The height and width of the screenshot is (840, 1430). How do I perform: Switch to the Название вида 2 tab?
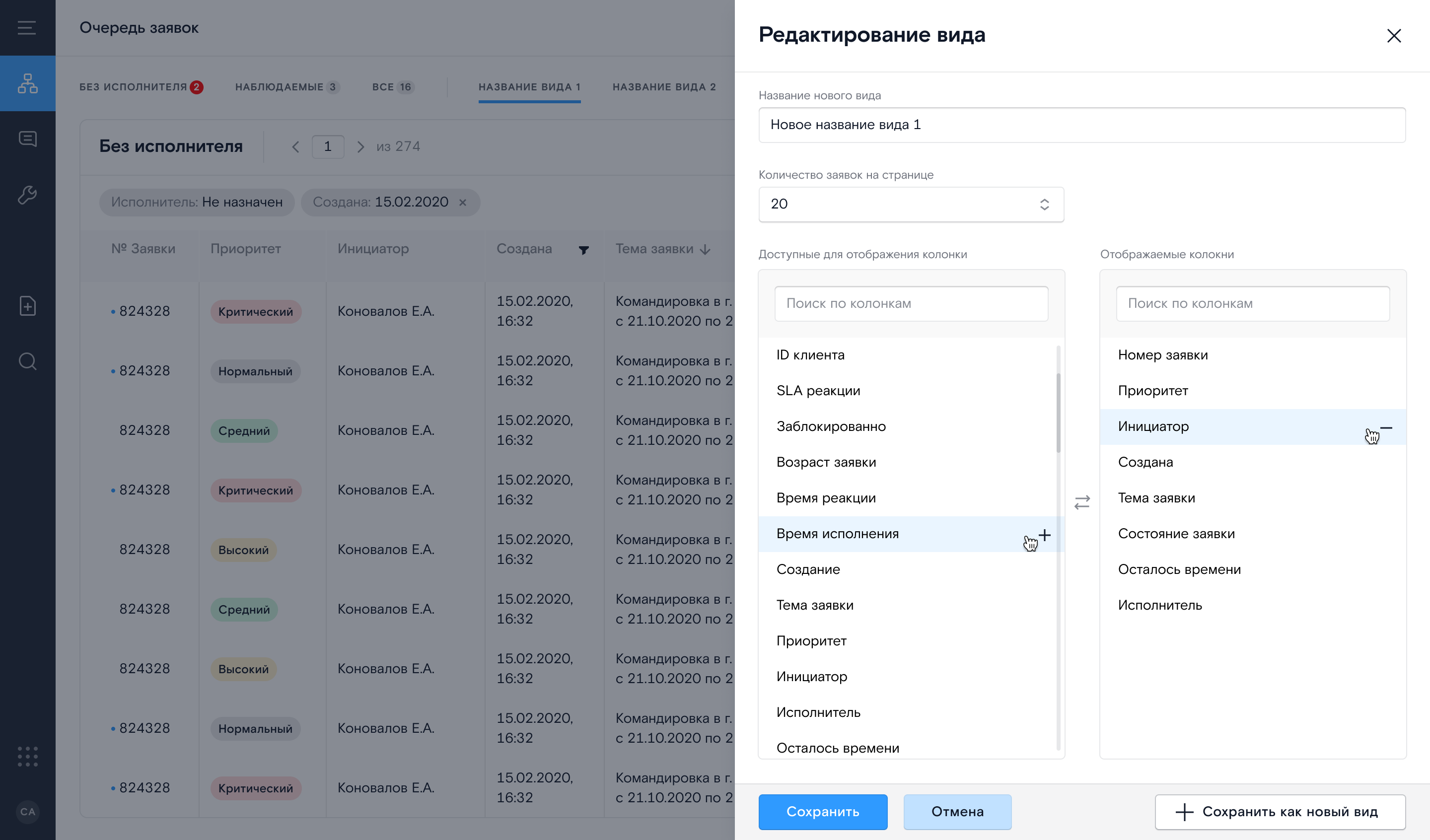pos(664,87)
